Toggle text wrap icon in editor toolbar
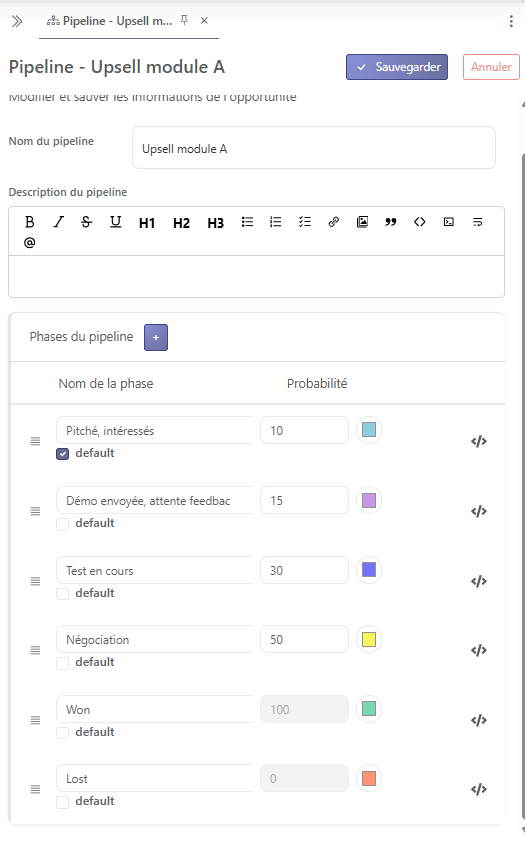Viewport: 525px width, 846px height. [478, 222]
